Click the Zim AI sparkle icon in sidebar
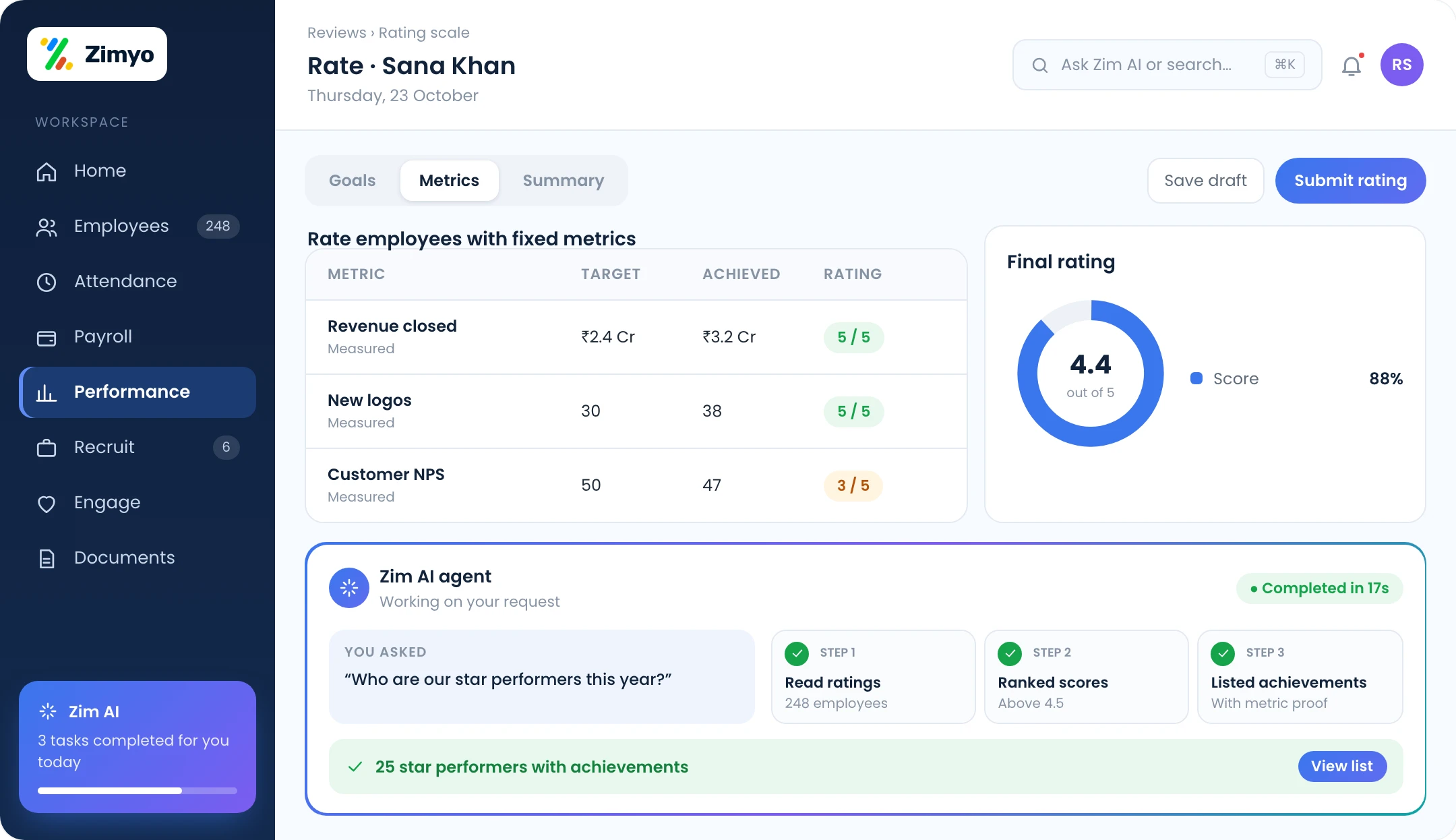Screen dimensions: 1456x840 (x=48, y=711)
